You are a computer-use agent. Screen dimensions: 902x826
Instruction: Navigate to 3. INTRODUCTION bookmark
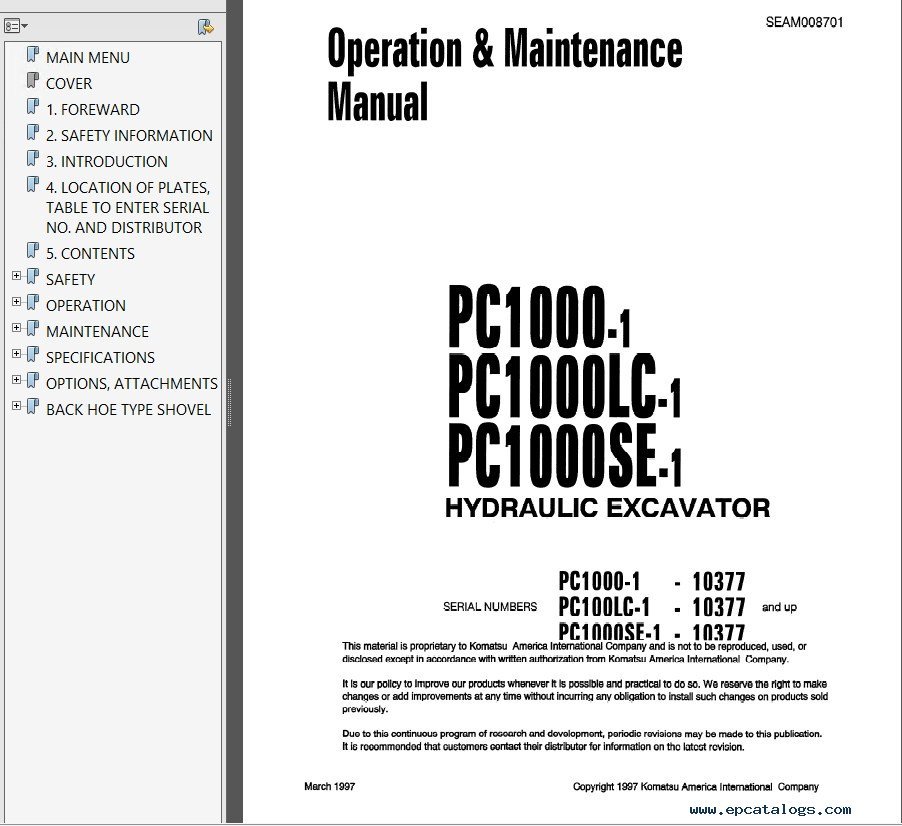pyautogui.click(x=106, y=162)
